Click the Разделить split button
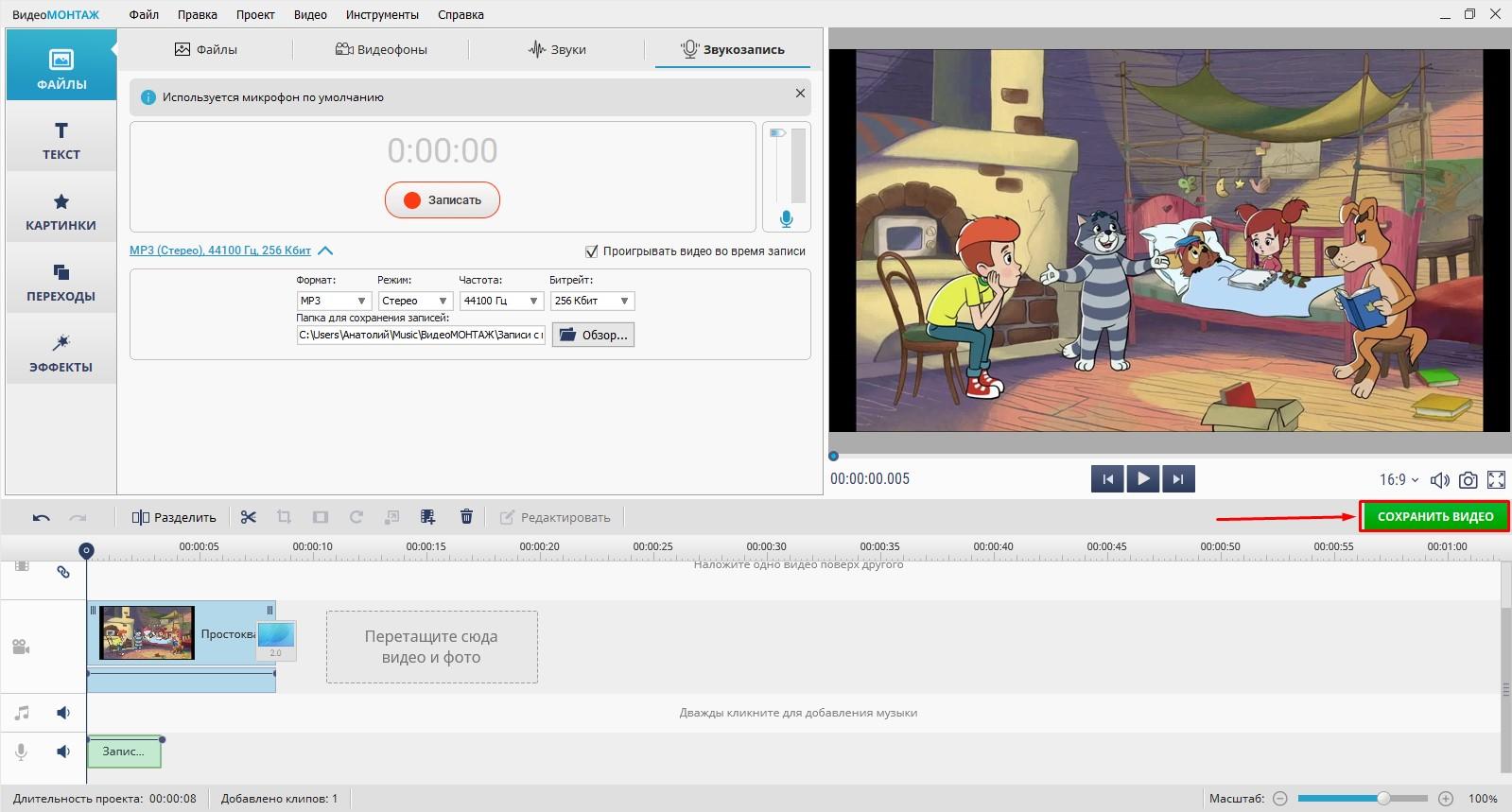Image resolution: width=1512 pixels, height=812 pixels. coord(174,517)
